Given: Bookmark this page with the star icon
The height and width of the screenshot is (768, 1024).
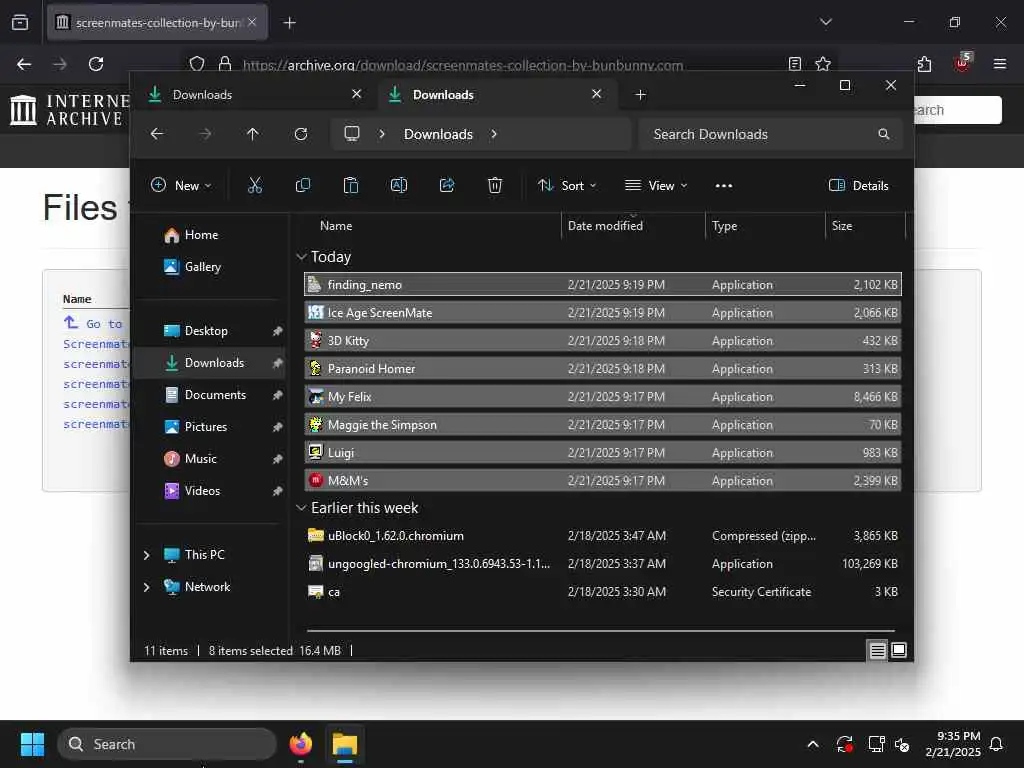Looking at the screenshot, I should (x=823, y=64).
